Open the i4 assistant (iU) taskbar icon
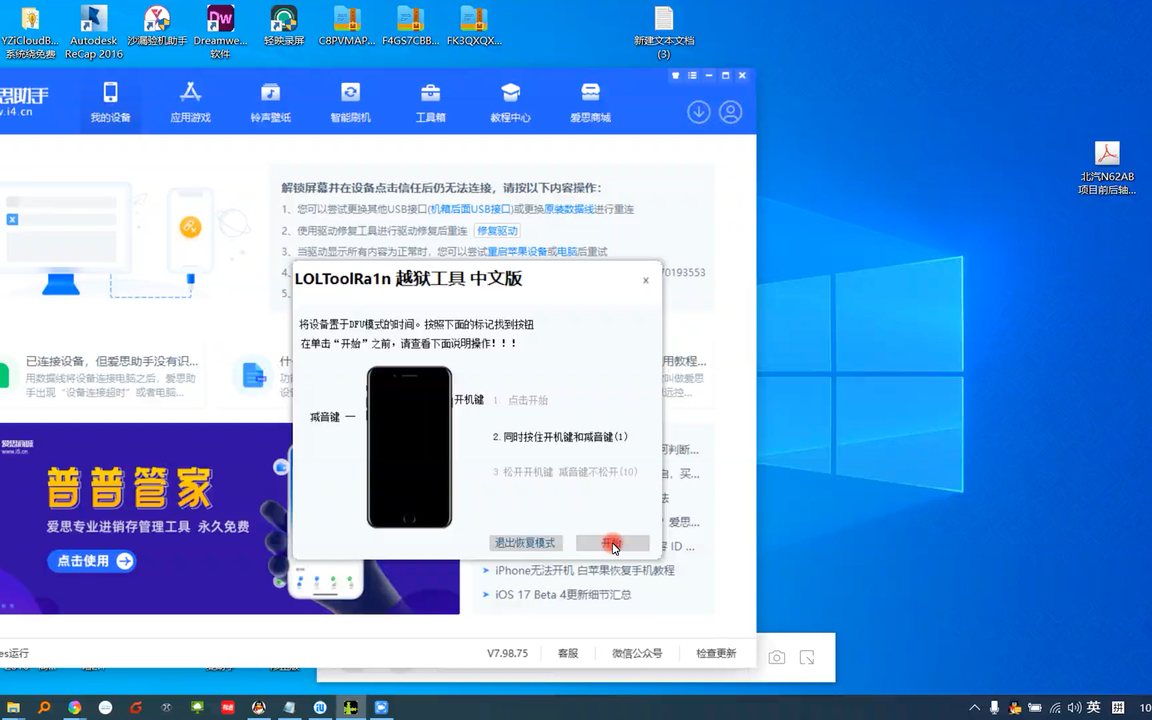Viewport: 1152px width, 720px height. point(320,708)
